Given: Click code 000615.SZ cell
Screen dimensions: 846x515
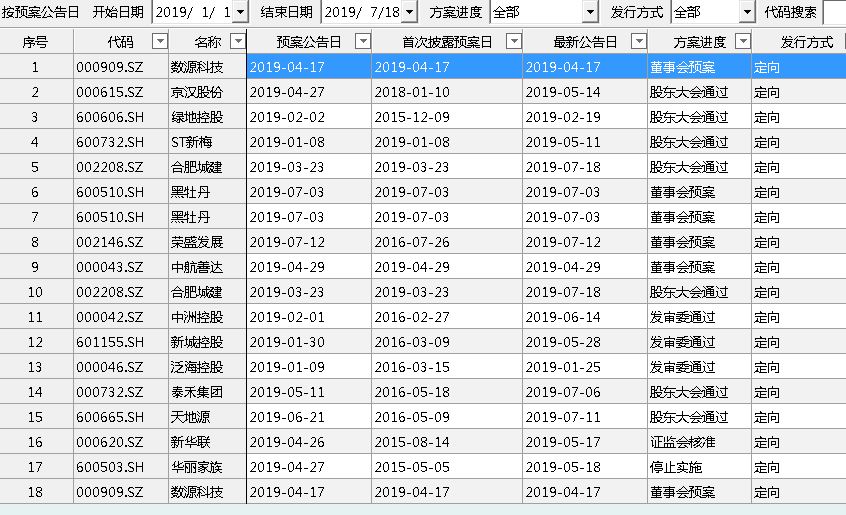Looking at the screenshot, I should [x=121, y=92].
